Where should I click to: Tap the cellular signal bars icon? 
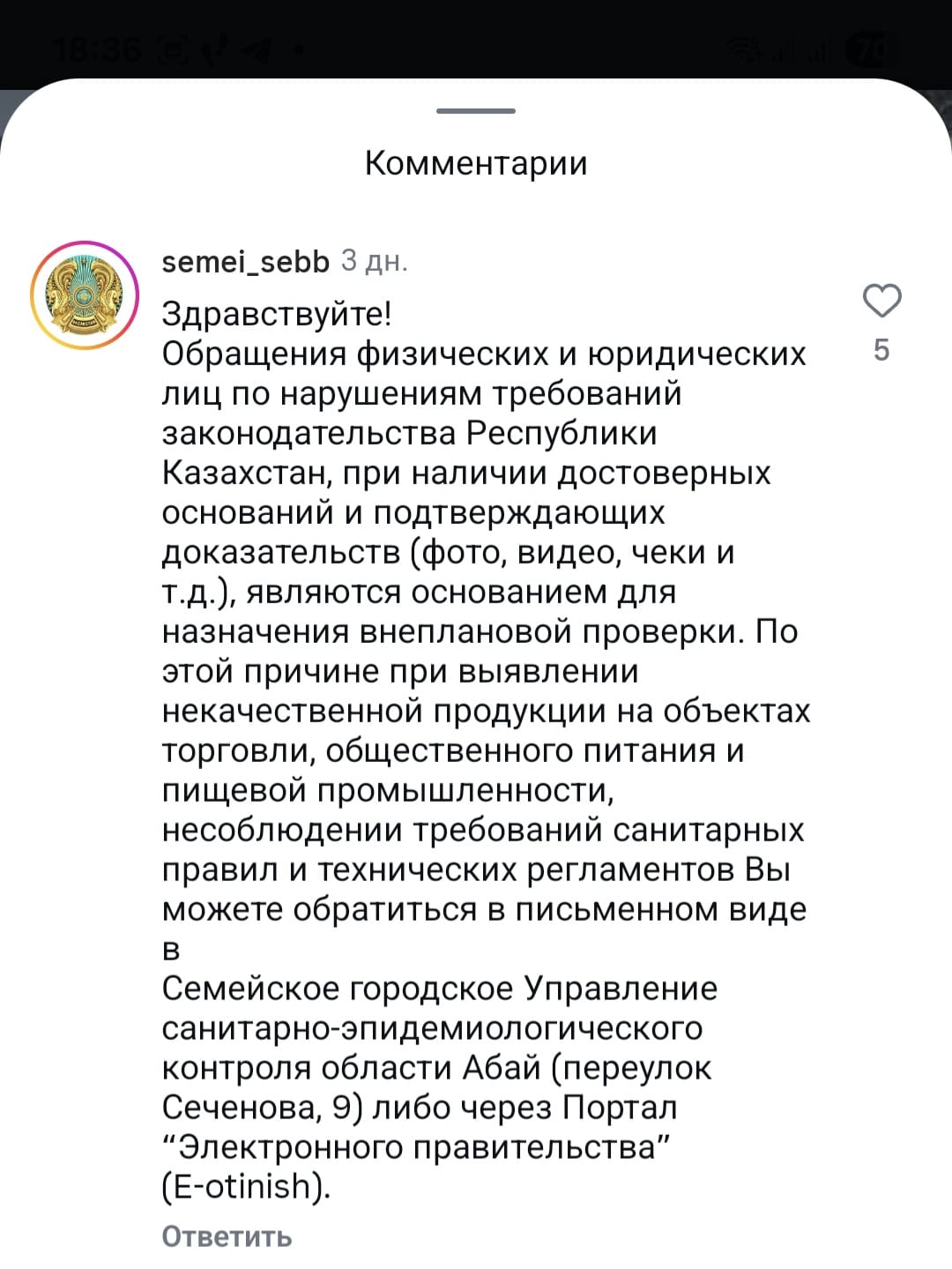click(x=802, y=50)
